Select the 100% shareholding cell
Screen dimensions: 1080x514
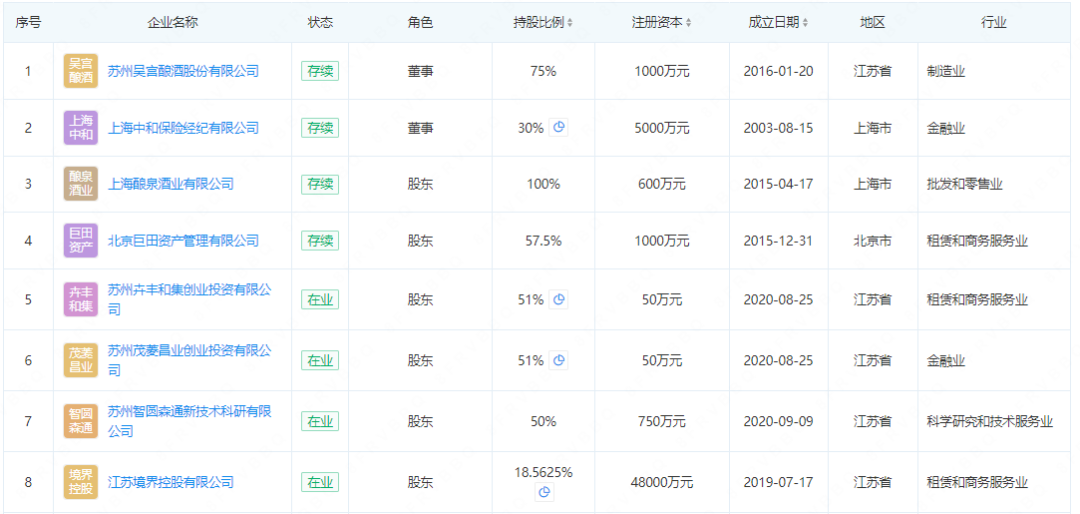click(543, 184)
